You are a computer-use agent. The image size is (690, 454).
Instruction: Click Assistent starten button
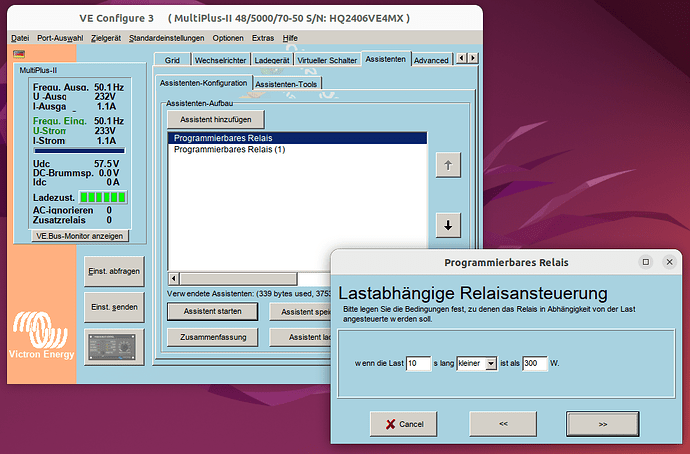tap(213, 311)
